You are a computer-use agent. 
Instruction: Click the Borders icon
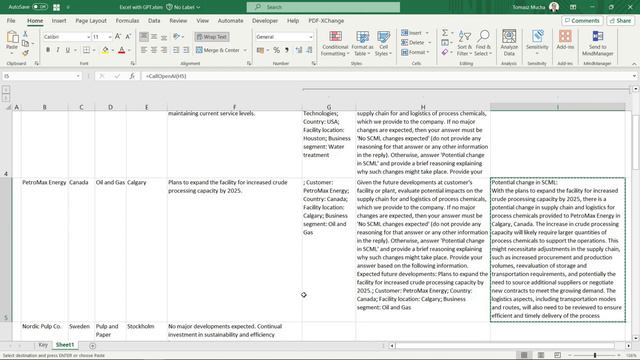86,50
